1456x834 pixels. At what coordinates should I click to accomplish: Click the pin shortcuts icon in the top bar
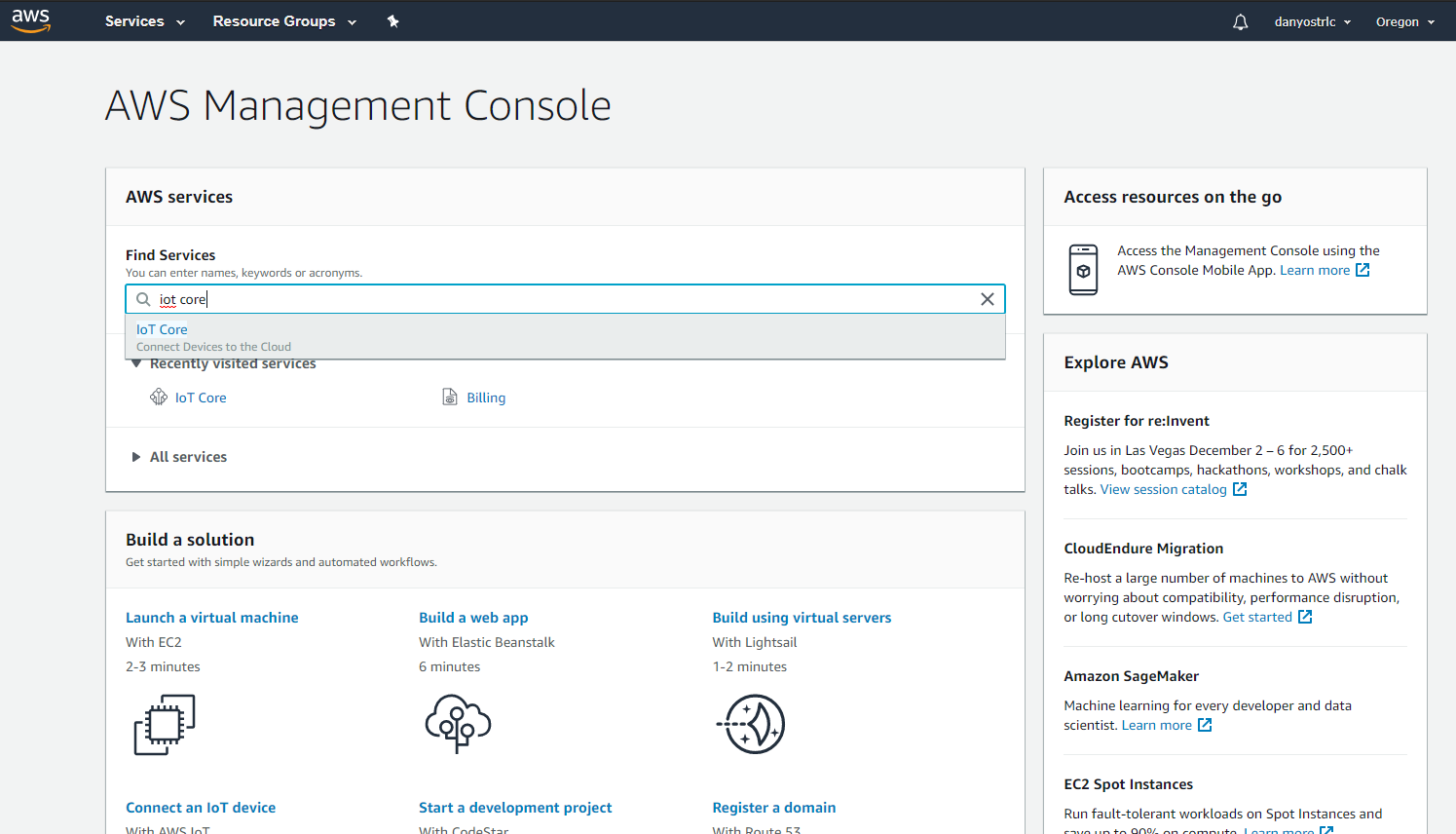click(x=393, y=21)
